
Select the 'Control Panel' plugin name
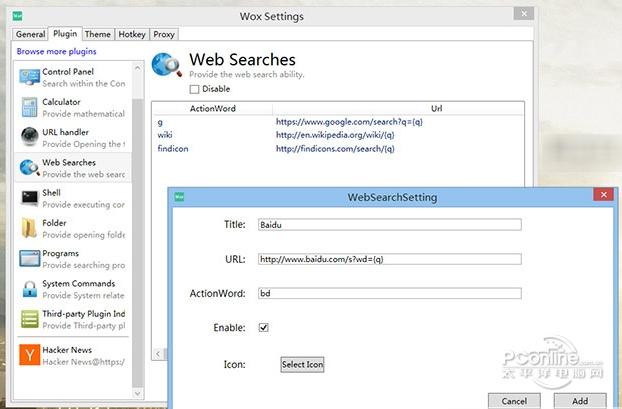tap(68, 72)
